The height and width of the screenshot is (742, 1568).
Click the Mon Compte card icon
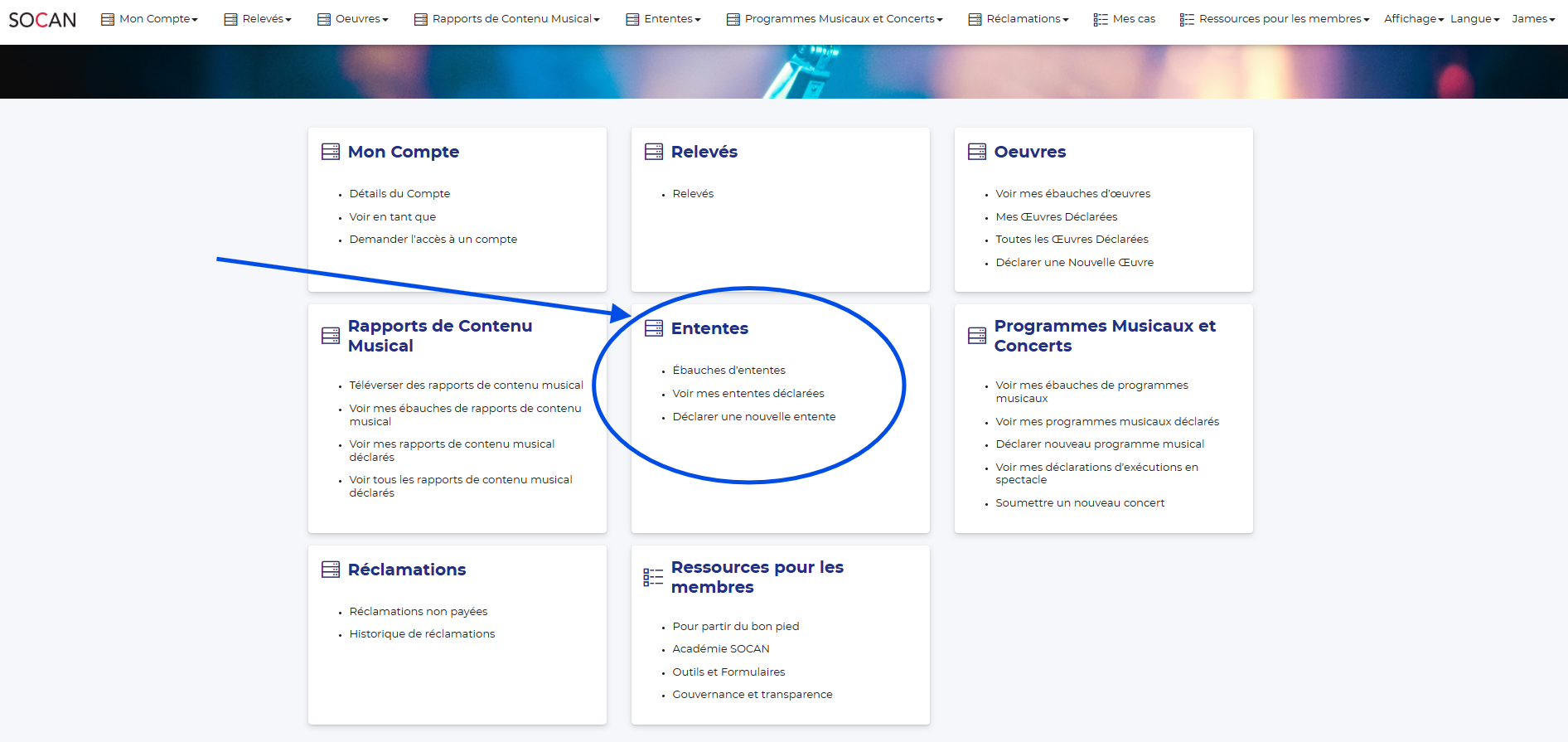point(331,152)
